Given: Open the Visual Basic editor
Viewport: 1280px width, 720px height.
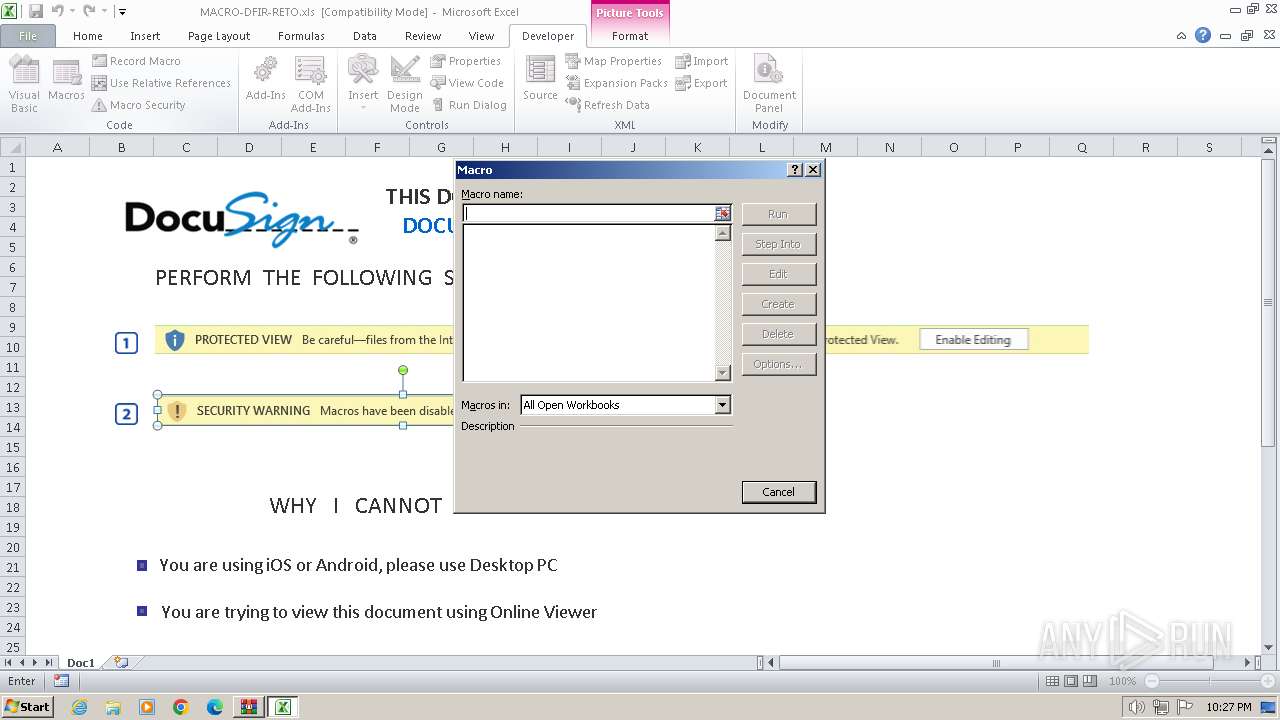Looking at the screenshot, I should pyautogui.click(x=24, y=84).
